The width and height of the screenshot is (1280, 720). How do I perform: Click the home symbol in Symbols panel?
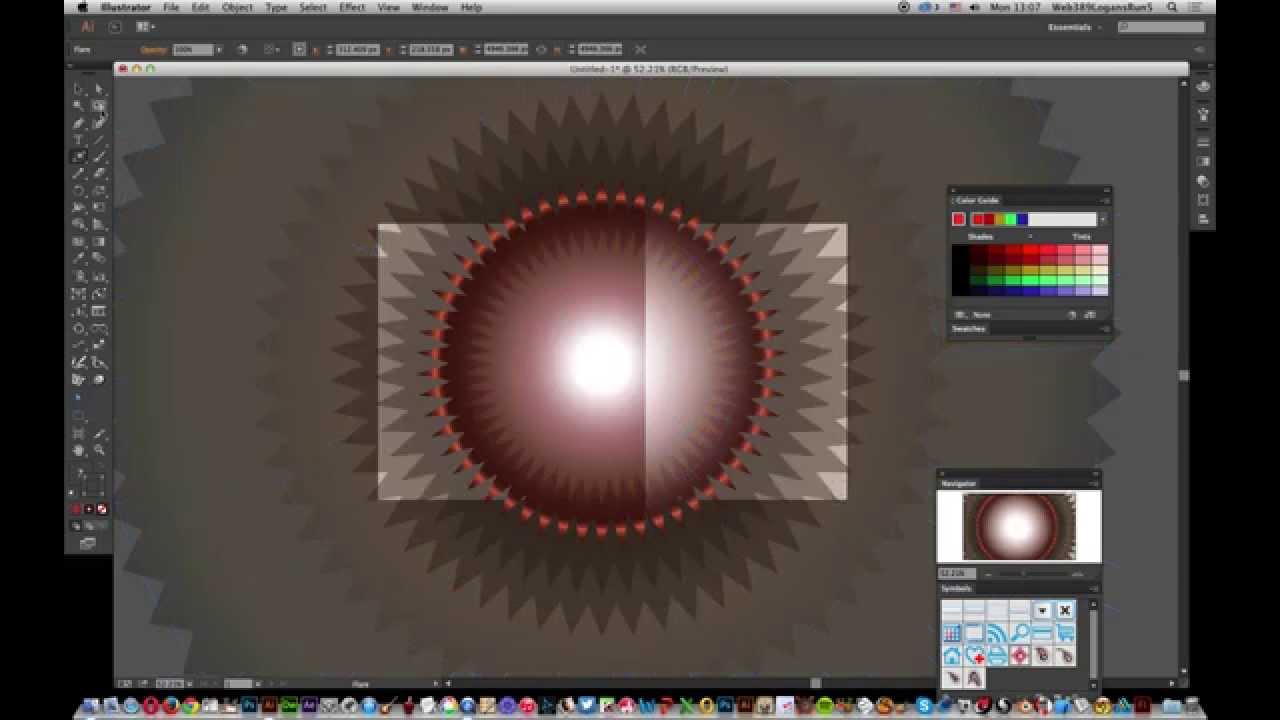[951, 656]
